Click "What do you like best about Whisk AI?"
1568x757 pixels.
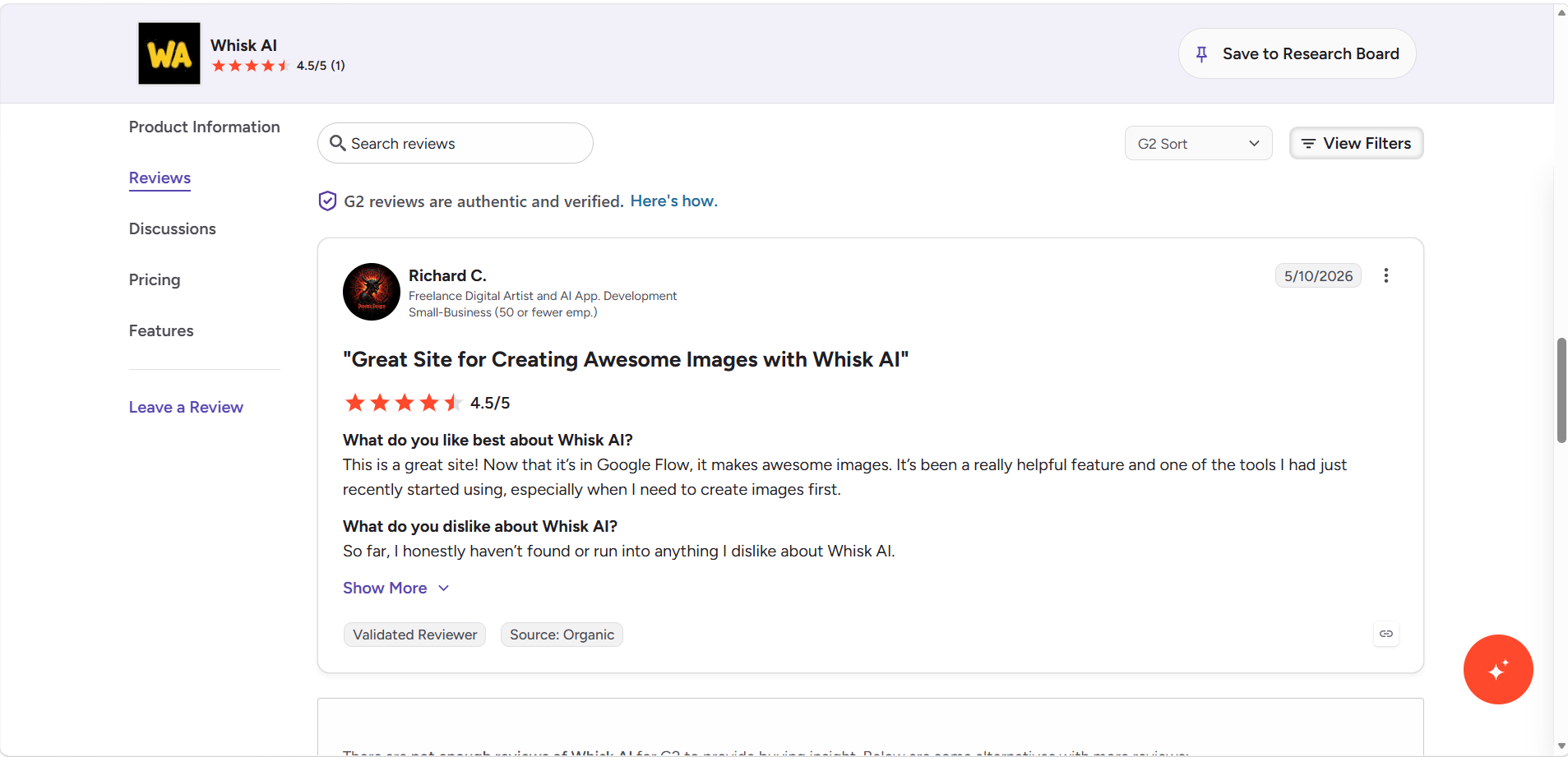(x=488, y=440)
